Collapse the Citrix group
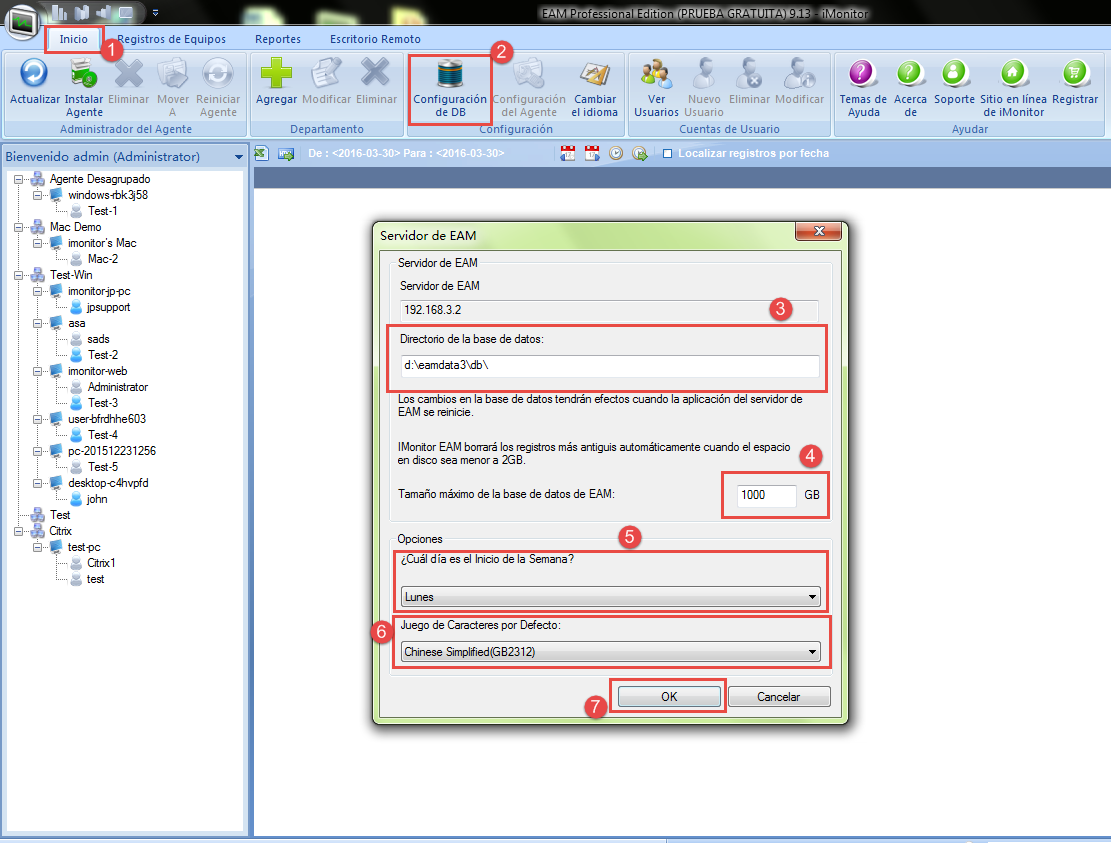This screenshot has height=843, width=1111. coord(19,531)
